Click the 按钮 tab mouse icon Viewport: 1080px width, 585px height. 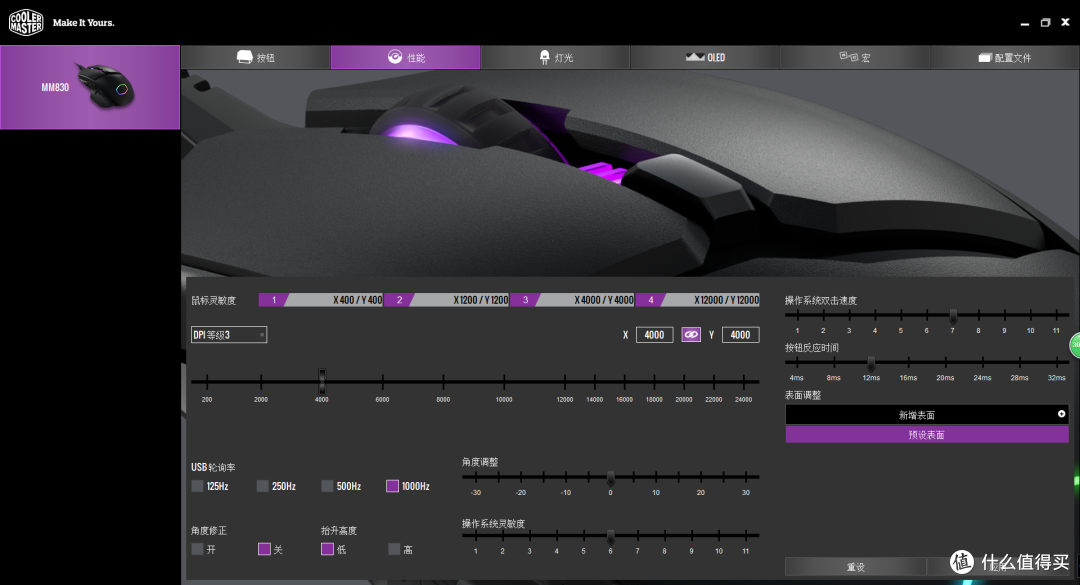[x=245, y=57]
